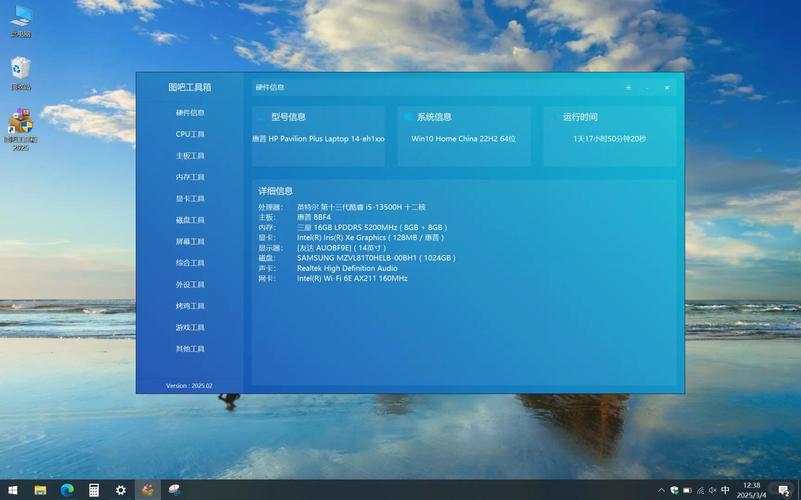Go to 磁盘工具 in the sidebar
The image size is (801, 500).
pyautogui.click(x=190, y=220)
